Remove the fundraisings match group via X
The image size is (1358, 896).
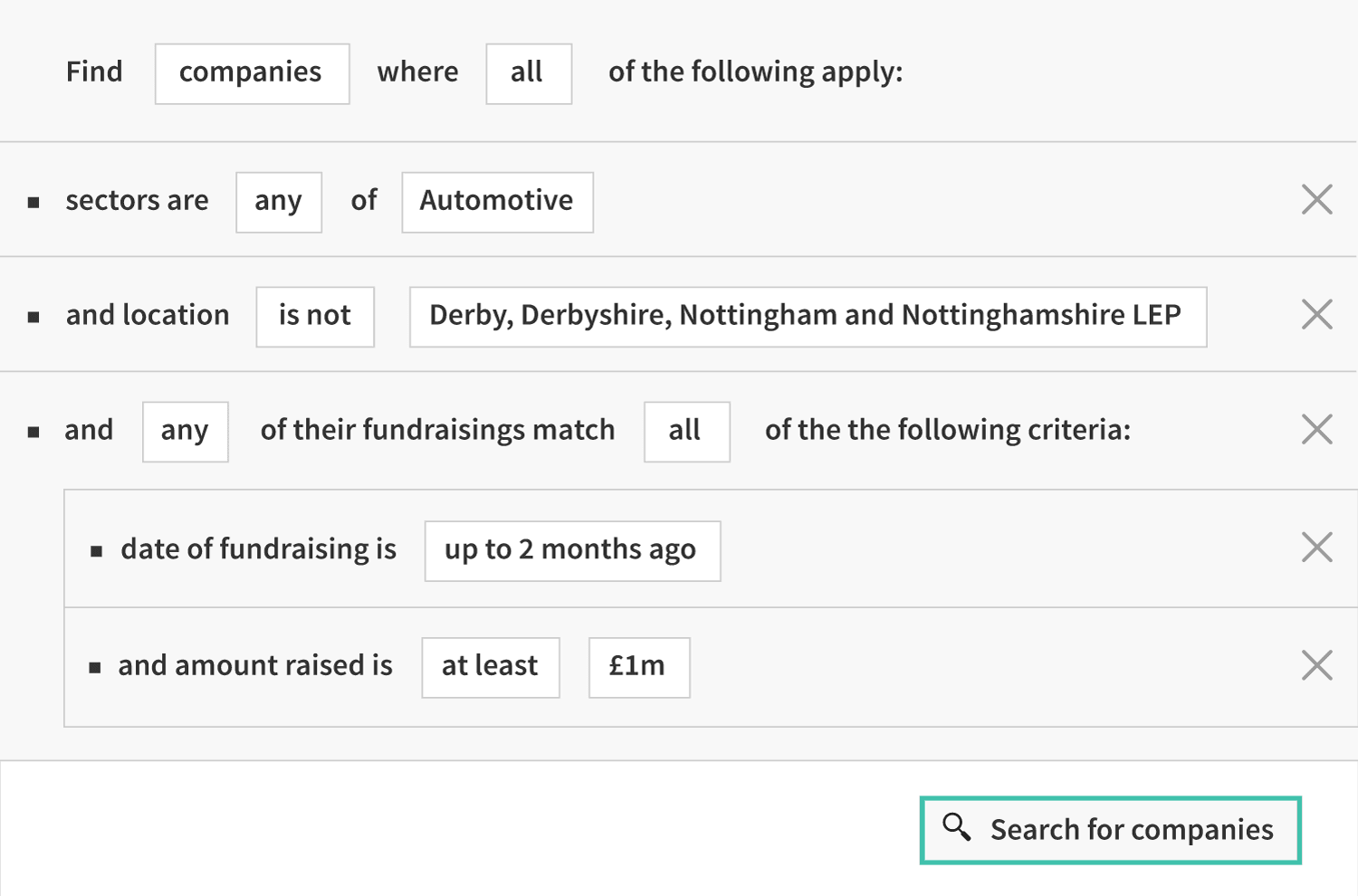tap(1316, 429)
